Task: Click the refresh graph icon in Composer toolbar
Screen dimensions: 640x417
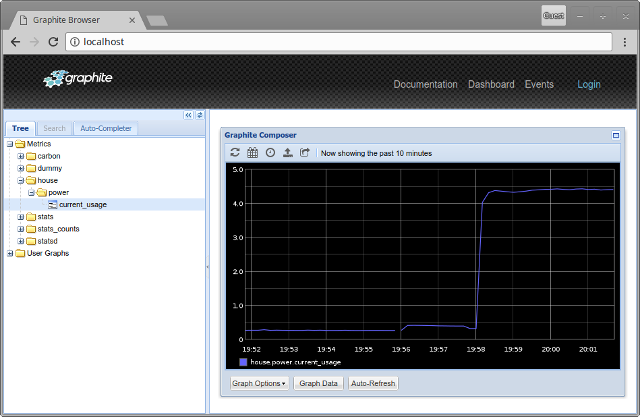Action: 235,153
